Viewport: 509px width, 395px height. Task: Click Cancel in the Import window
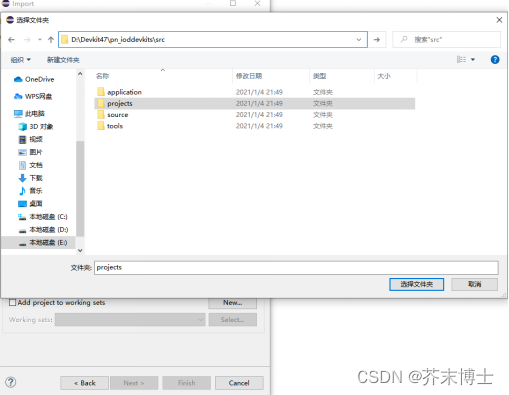pyautogui.click(x=239, y=383)
